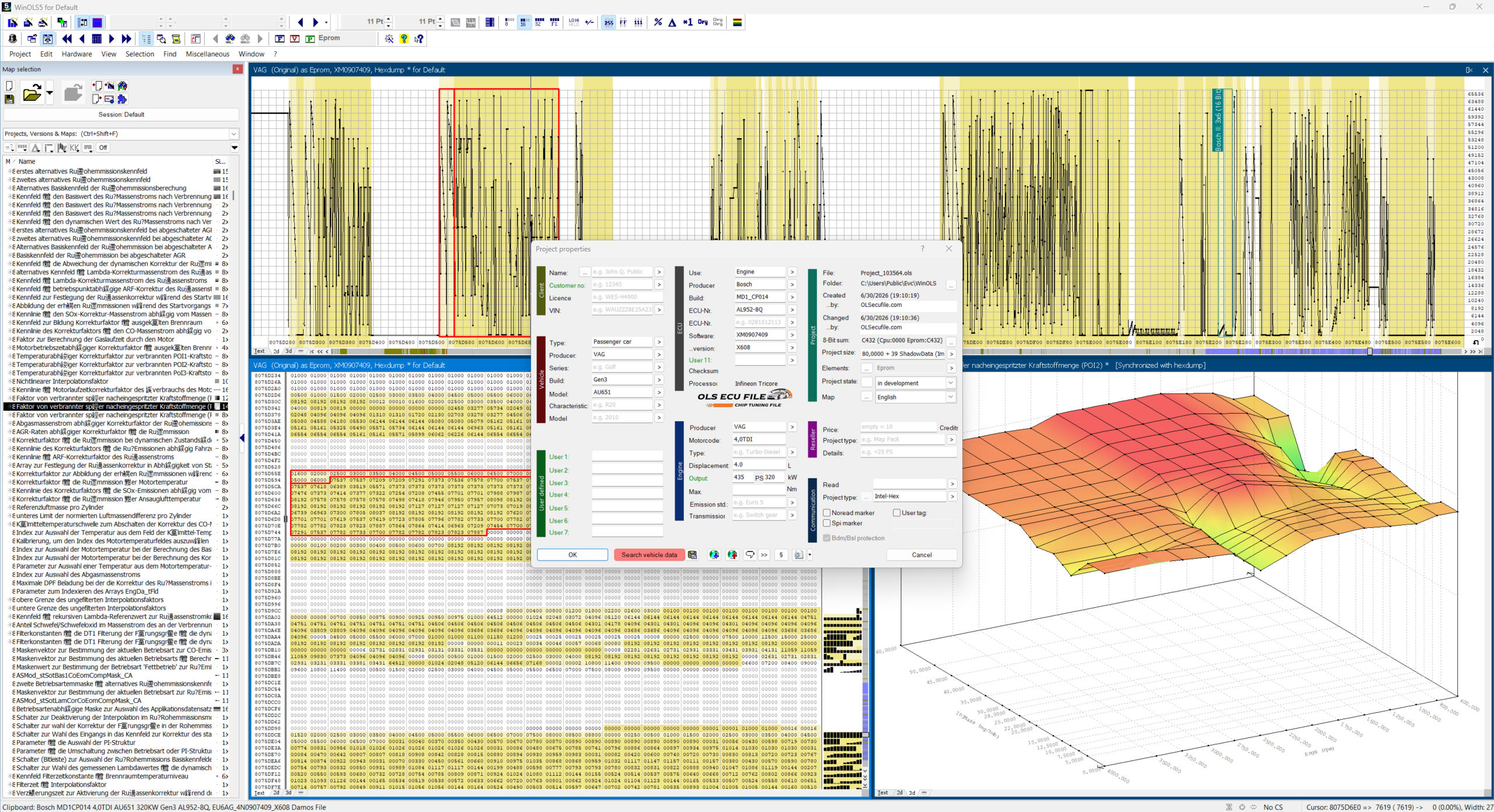The width and height of the screenshot is (1494, 812).
Task: Open the settings gear icon in toolbar
Action: (389, 38)
